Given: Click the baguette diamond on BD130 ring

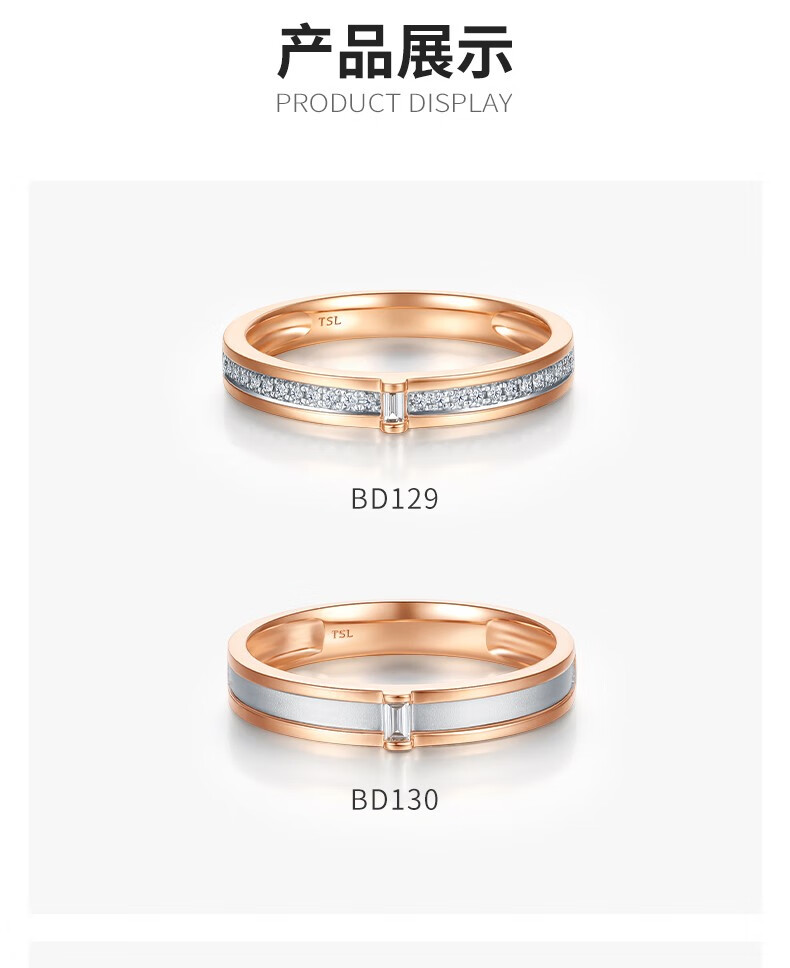Looking at the screenshot, I should click(x=394, y=720).
